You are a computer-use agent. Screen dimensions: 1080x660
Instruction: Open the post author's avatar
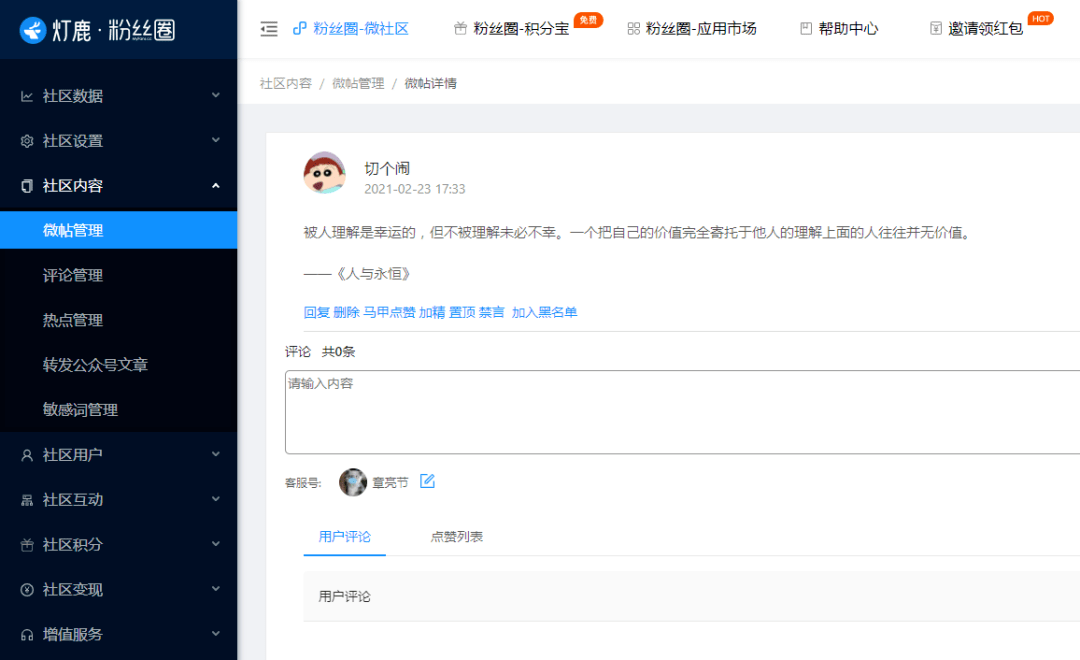[x=324, y=172]
